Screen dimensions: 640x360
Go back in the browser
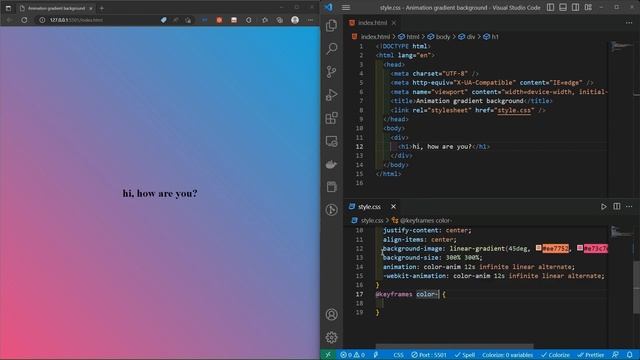click(9, 20)
